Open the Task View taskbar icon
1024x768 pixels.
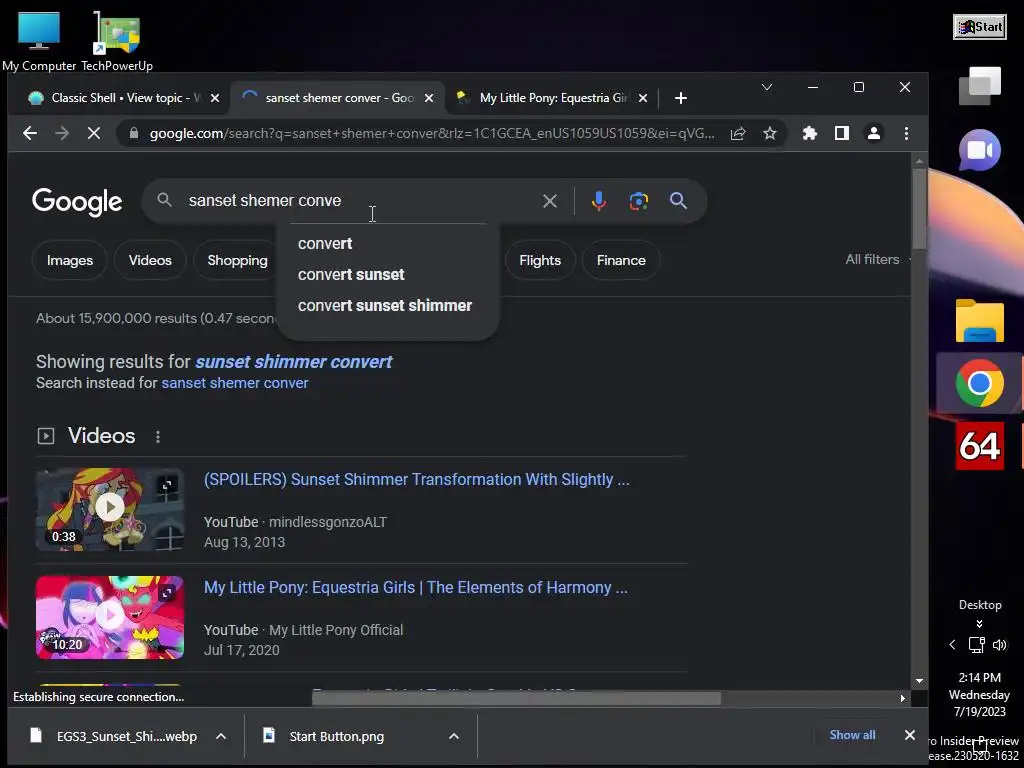coord(980,86)
